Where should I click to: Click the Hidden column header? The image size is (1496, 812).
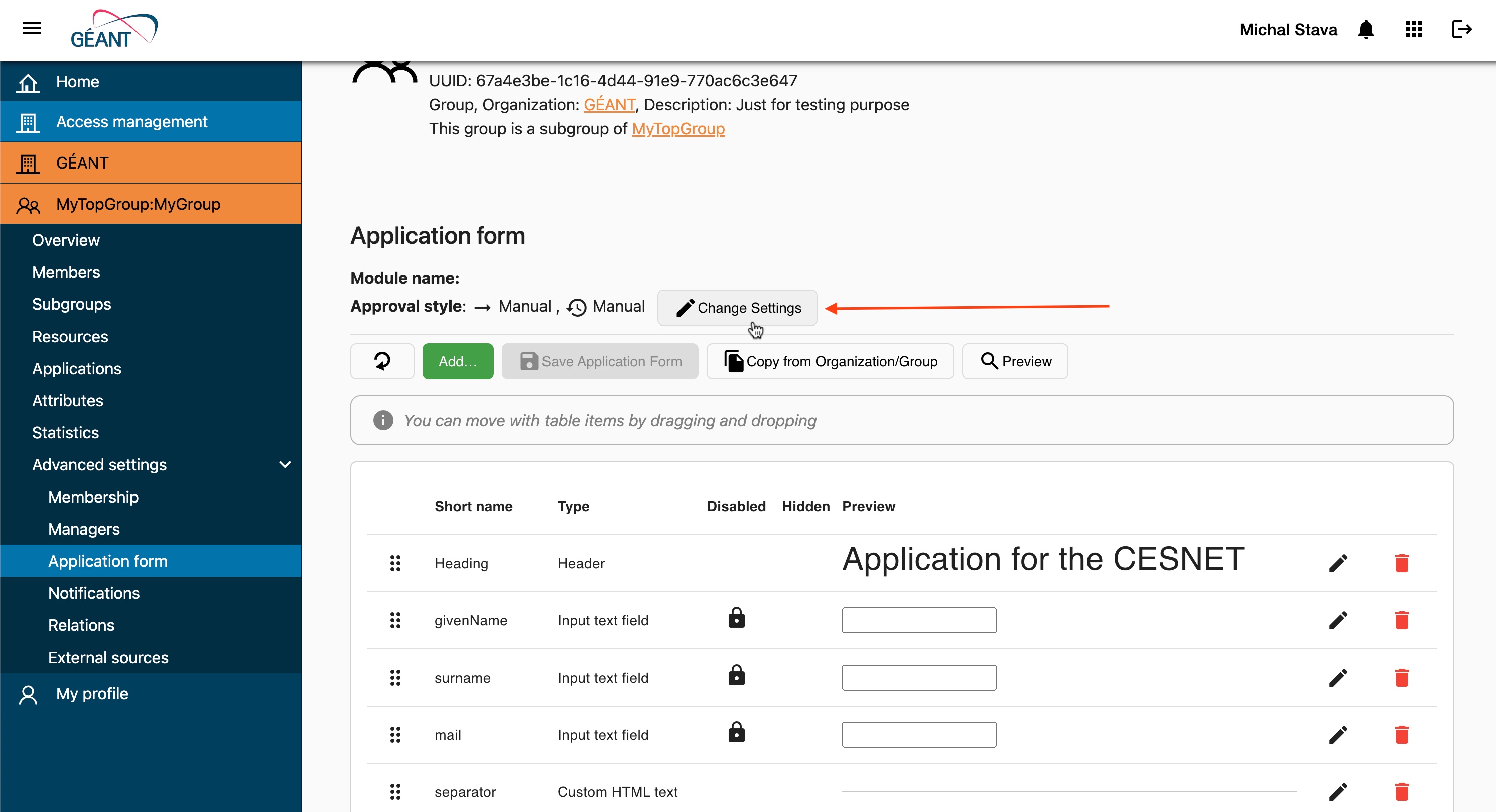pyautogui.click(x=806, y=506)
